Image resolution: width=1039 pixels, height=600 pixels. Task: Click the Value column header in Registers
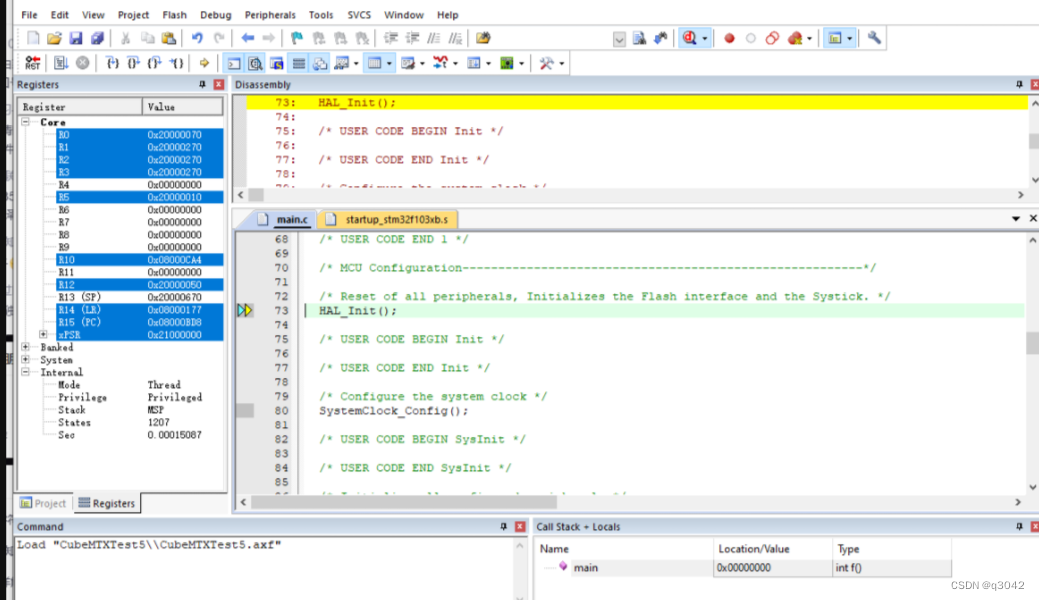coord(182,107)
